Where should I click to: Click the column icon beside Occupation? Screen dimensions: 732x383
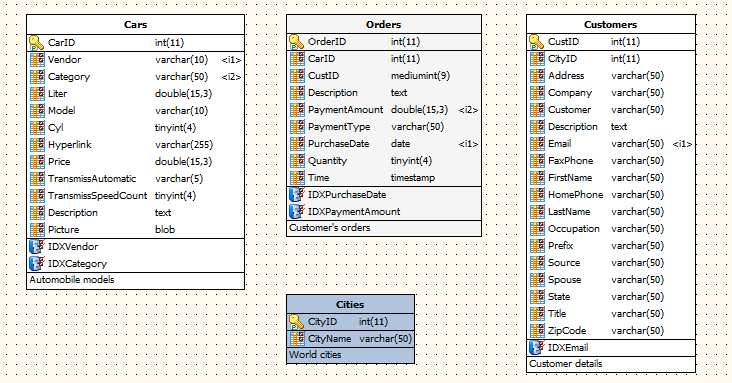[538, 229]
